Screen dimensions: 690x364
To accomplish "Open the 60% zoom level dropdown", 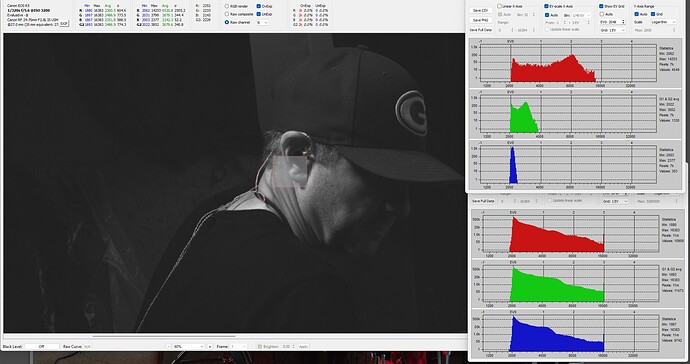I will pyautogui.click(x=188, y=347).
